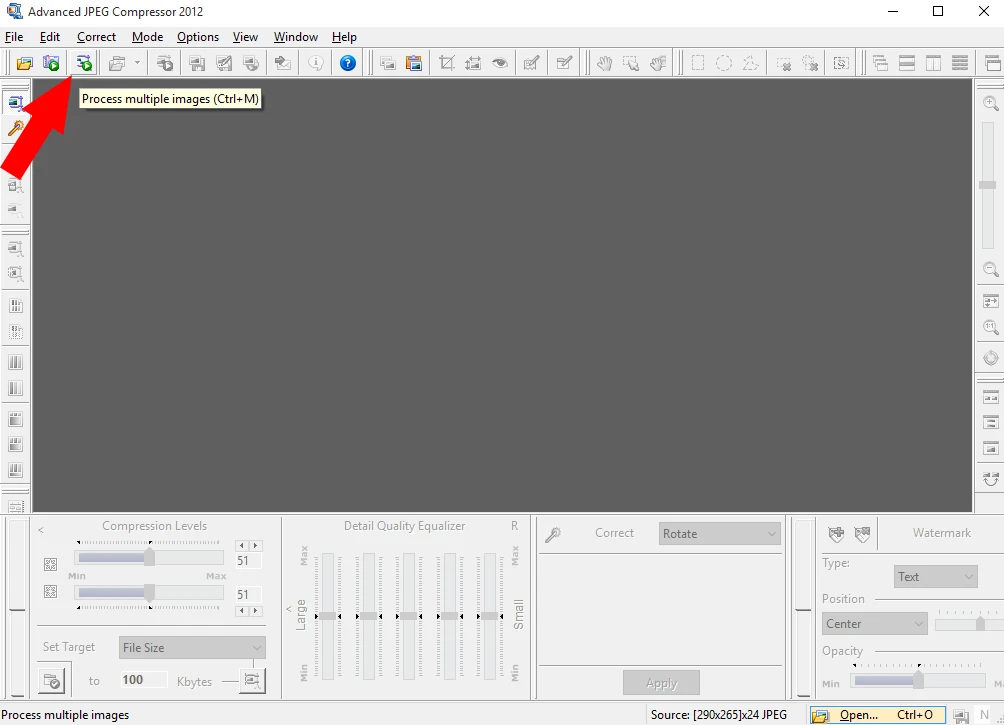Click the send image by mail toolbar icon

tap(282, 63)
